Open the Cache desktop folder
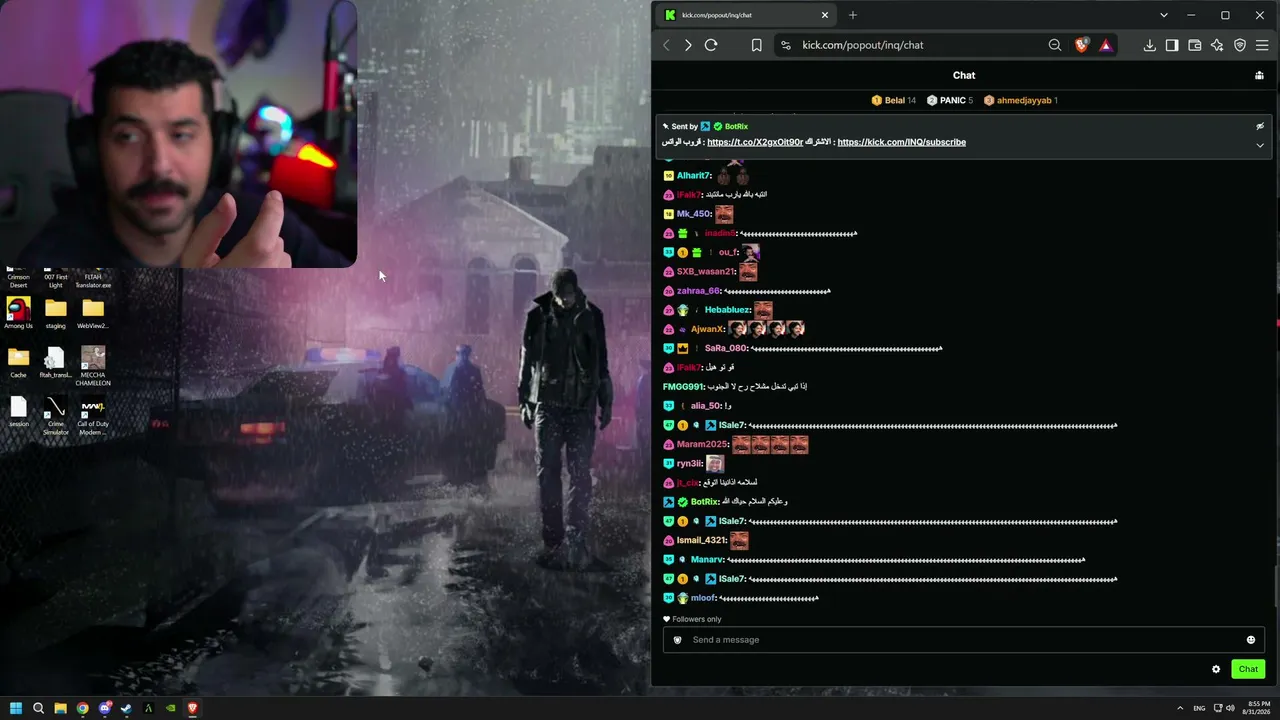This screenshot has width=1280, height=720. pyautogui.click(x=18, y=362)
